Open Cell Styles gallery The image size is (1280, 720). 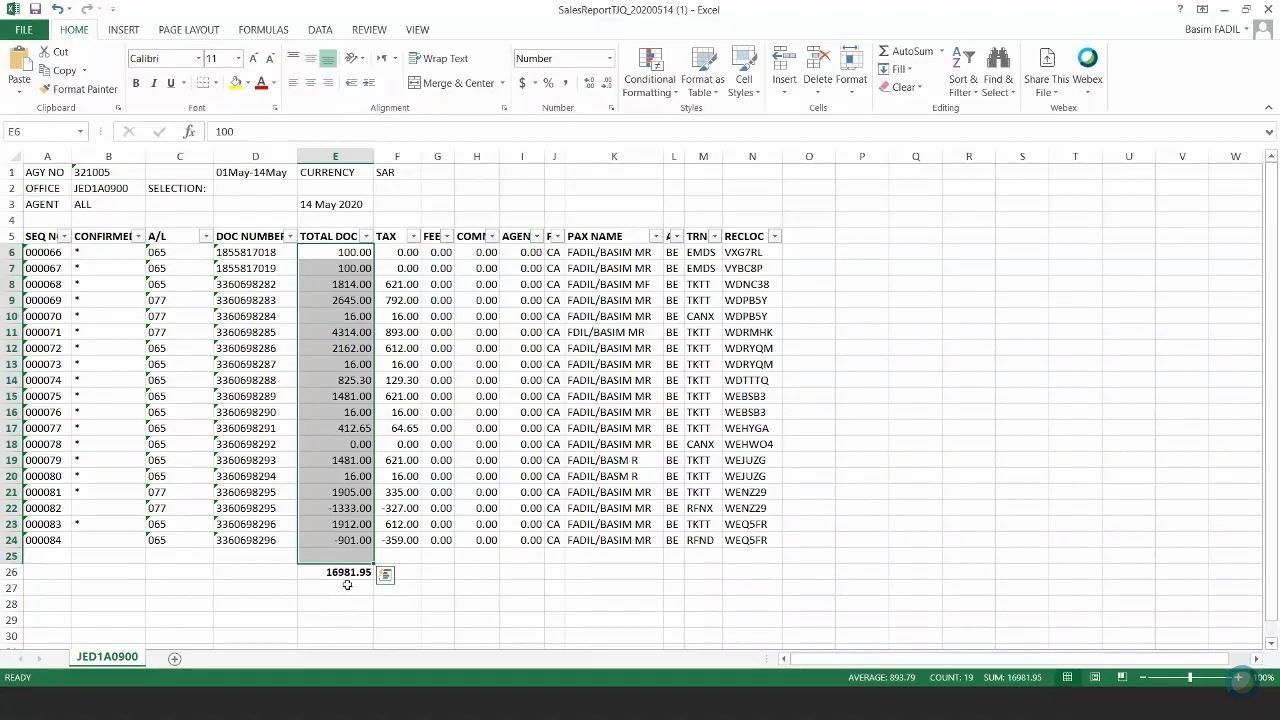[744, 72]
